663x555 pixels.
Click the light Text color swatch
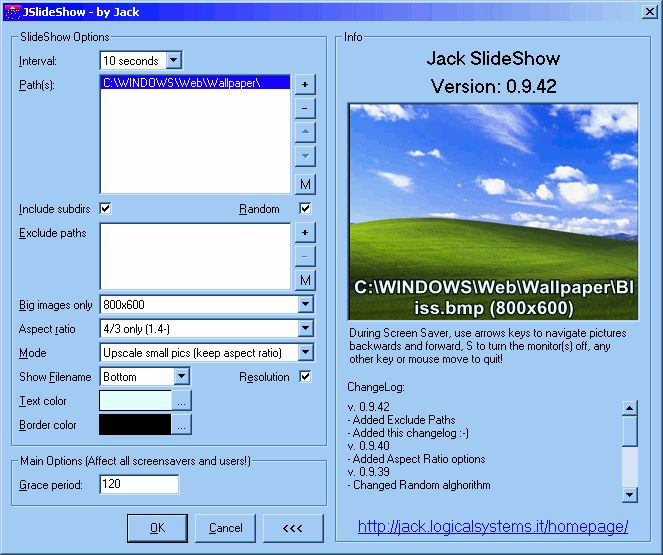click(135, 401)
